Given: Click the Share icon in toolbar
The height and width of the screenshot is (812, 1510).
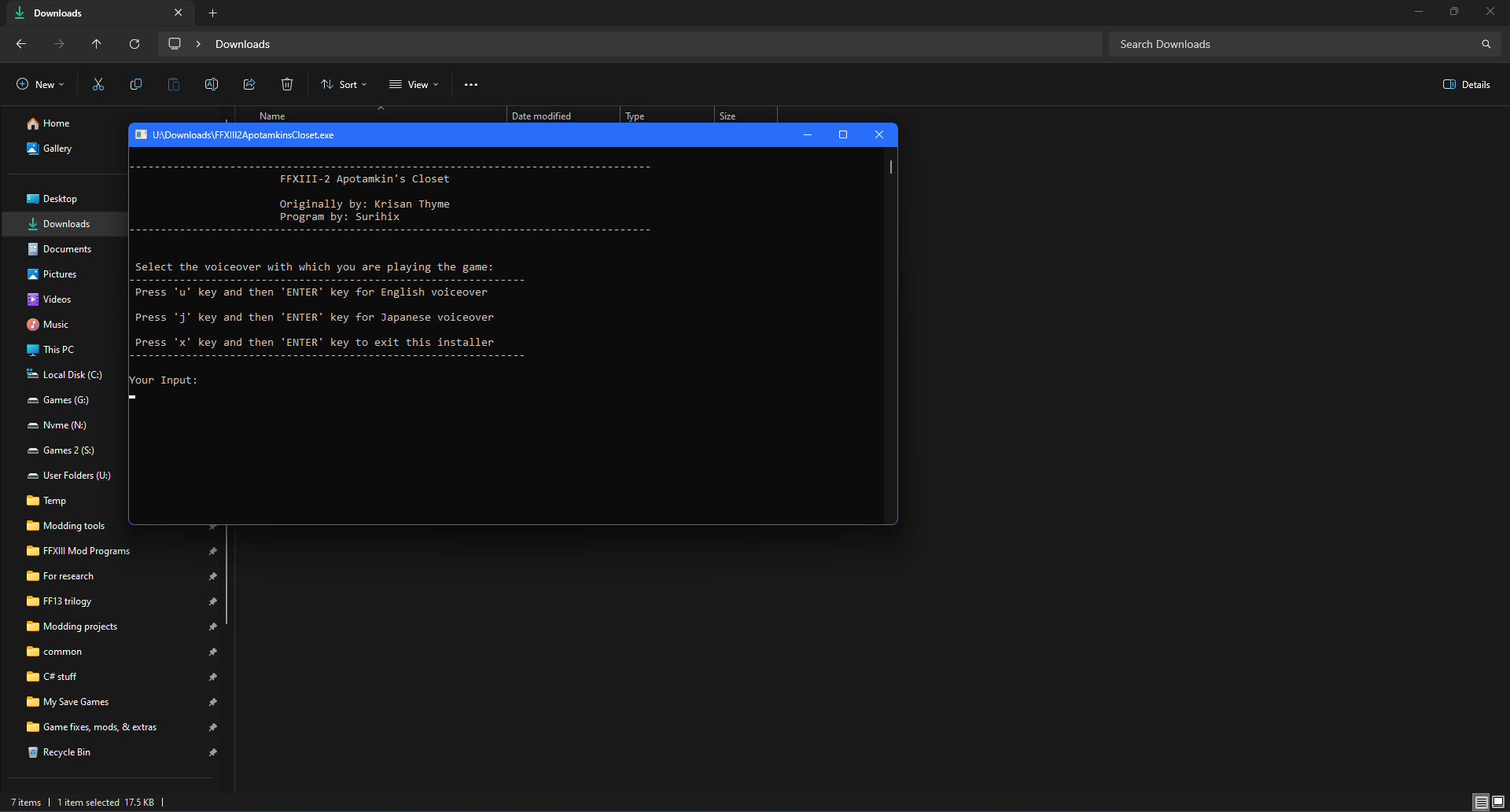Looking at the screenshot, I should pos(249,84).
